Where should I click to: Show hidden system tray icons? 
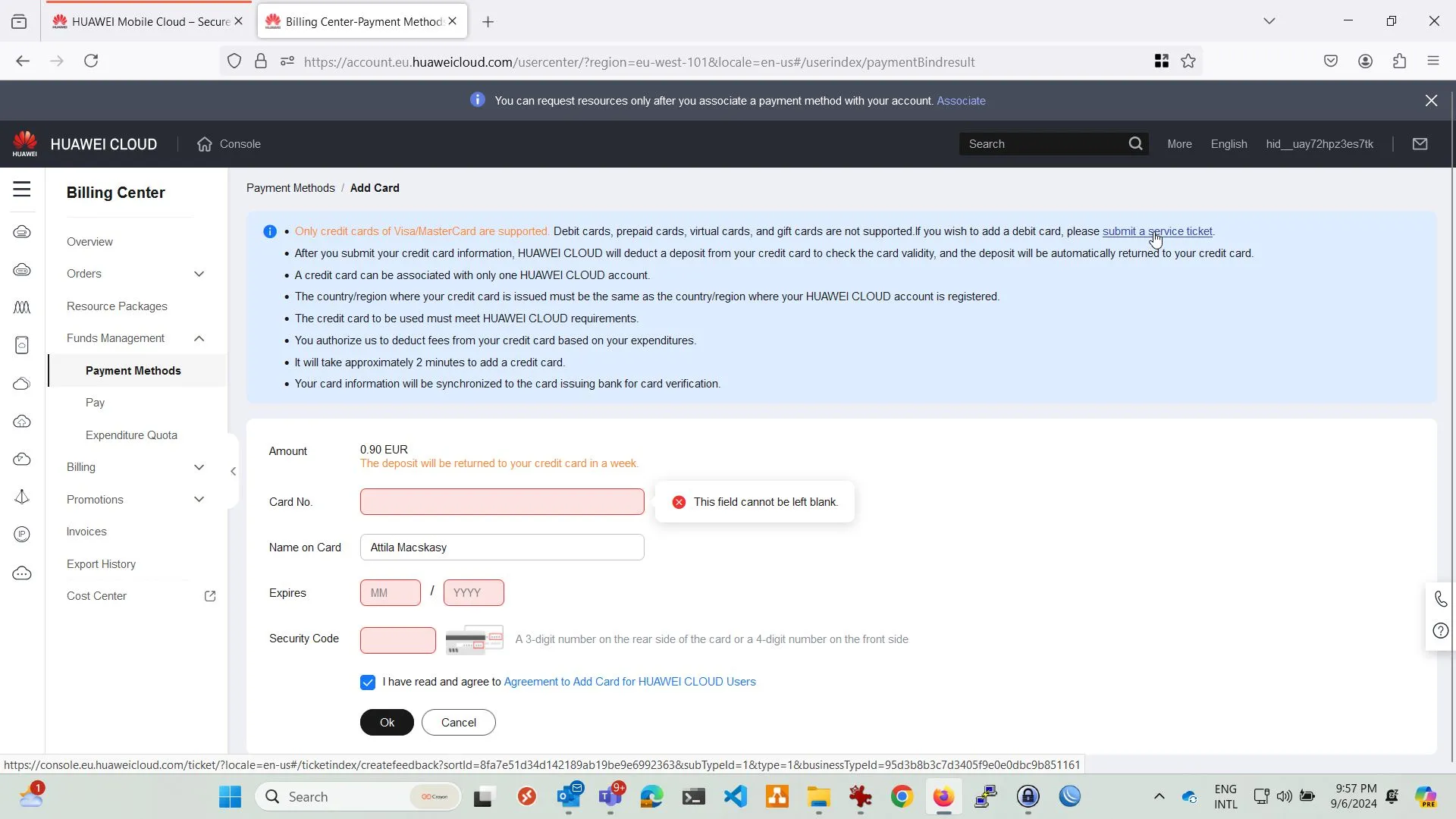(x=1159, y=796)
